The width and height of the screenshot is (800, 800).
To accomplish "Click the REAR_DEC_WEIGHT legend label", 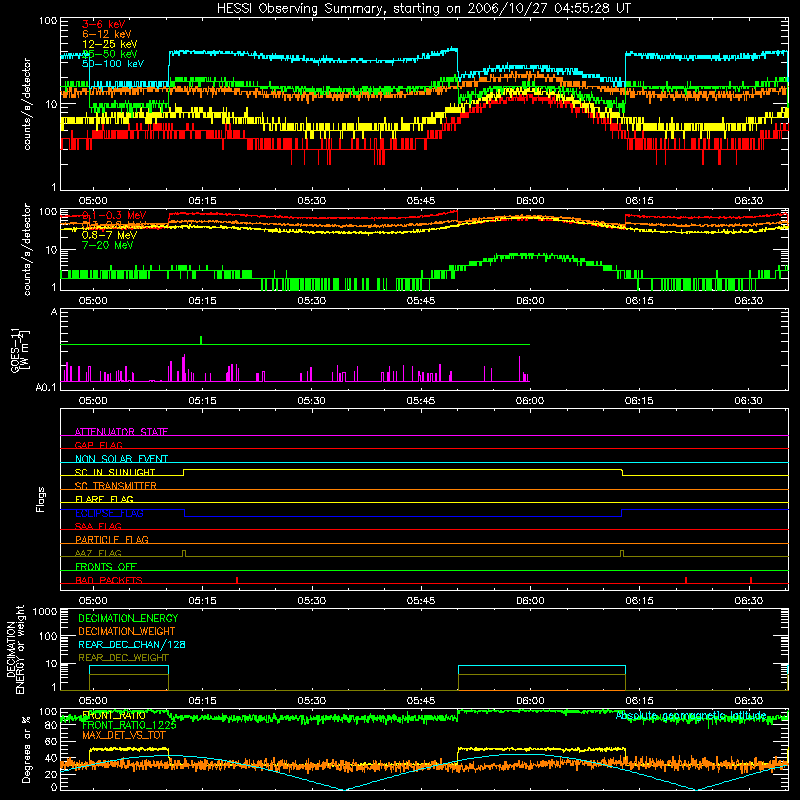I will [123, 658].
